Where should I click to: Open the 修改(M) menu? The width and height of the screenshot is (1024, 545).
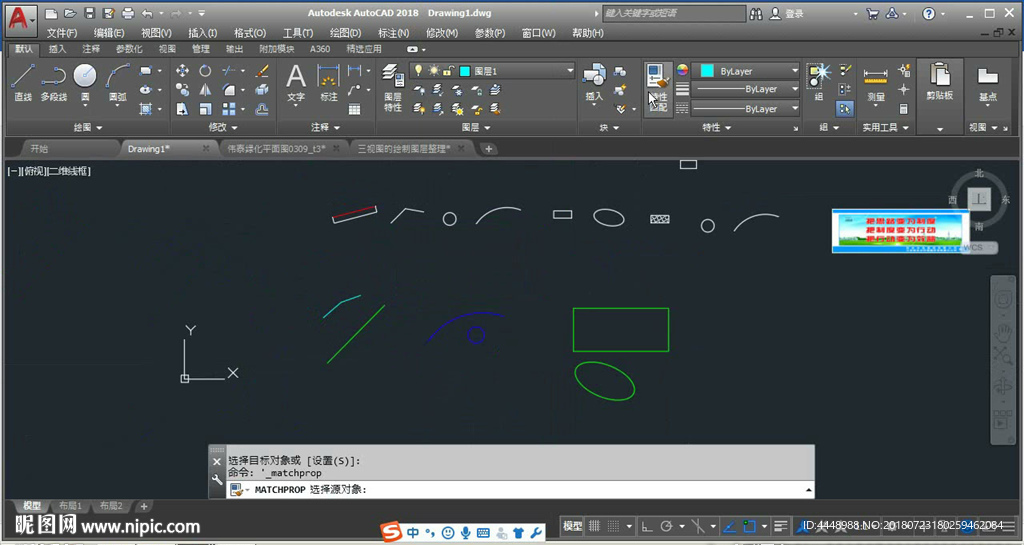pos(442,33)
